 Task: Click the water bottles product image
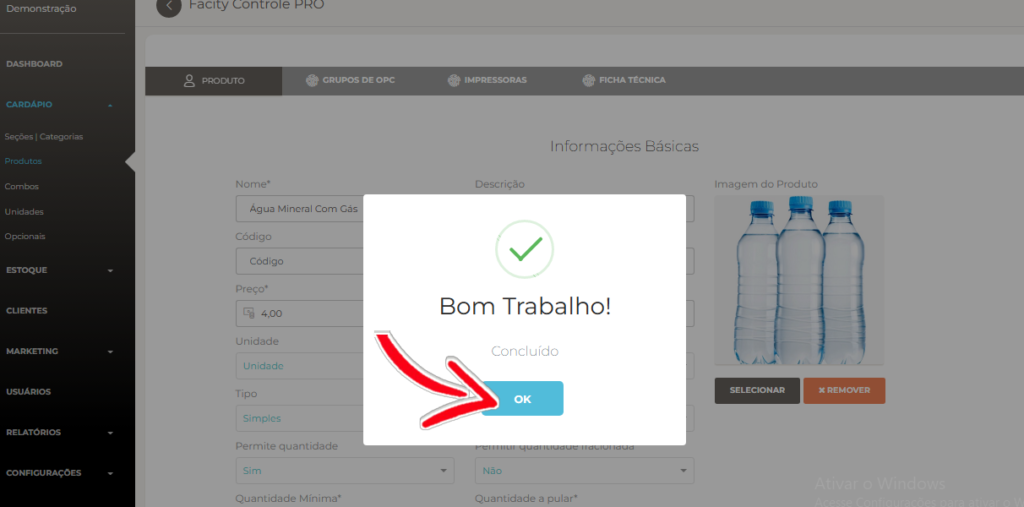(799, 280)
